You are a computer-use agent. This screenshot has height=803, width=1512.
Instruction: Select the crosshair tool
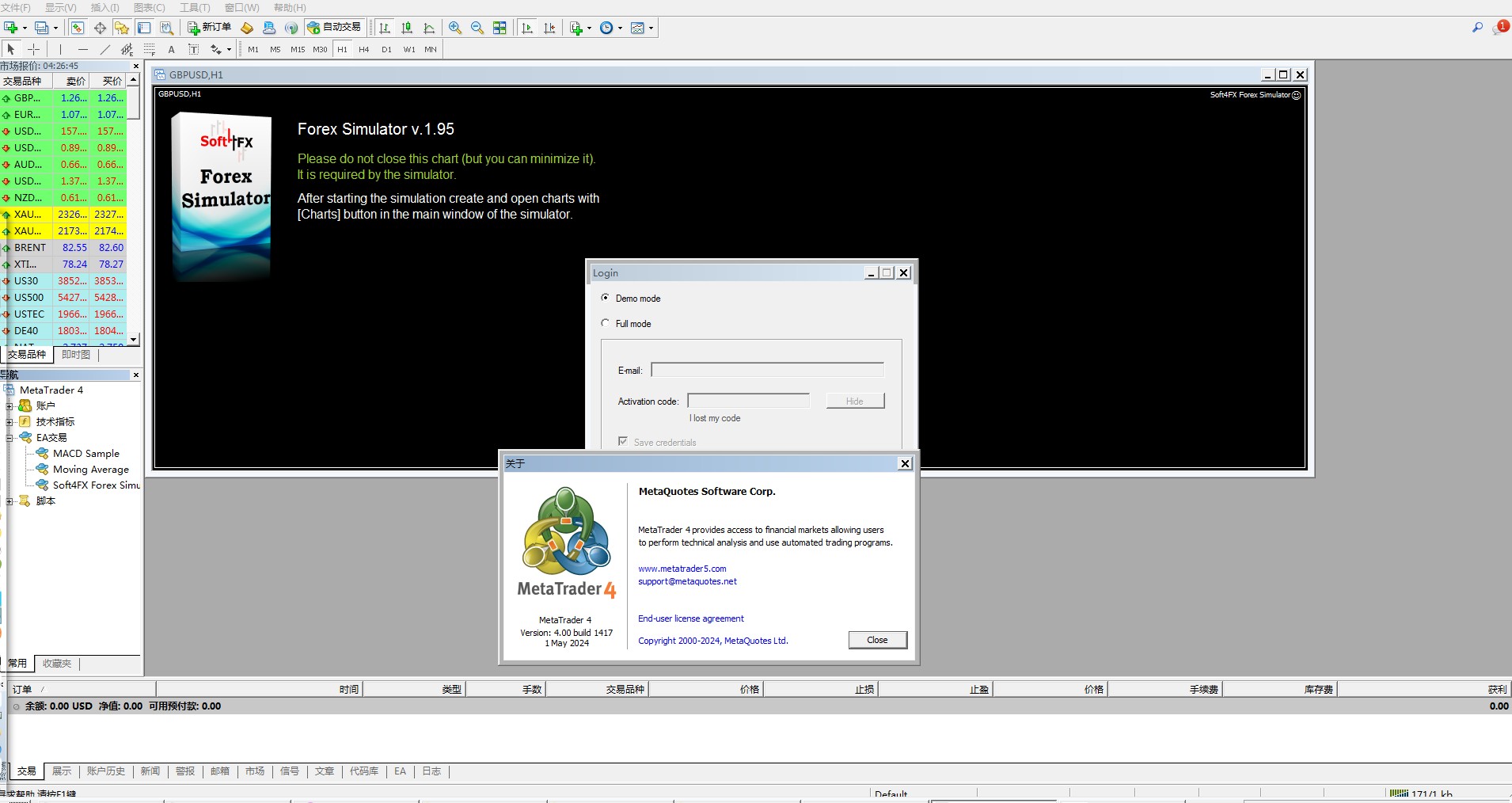[x=33, y=49]
